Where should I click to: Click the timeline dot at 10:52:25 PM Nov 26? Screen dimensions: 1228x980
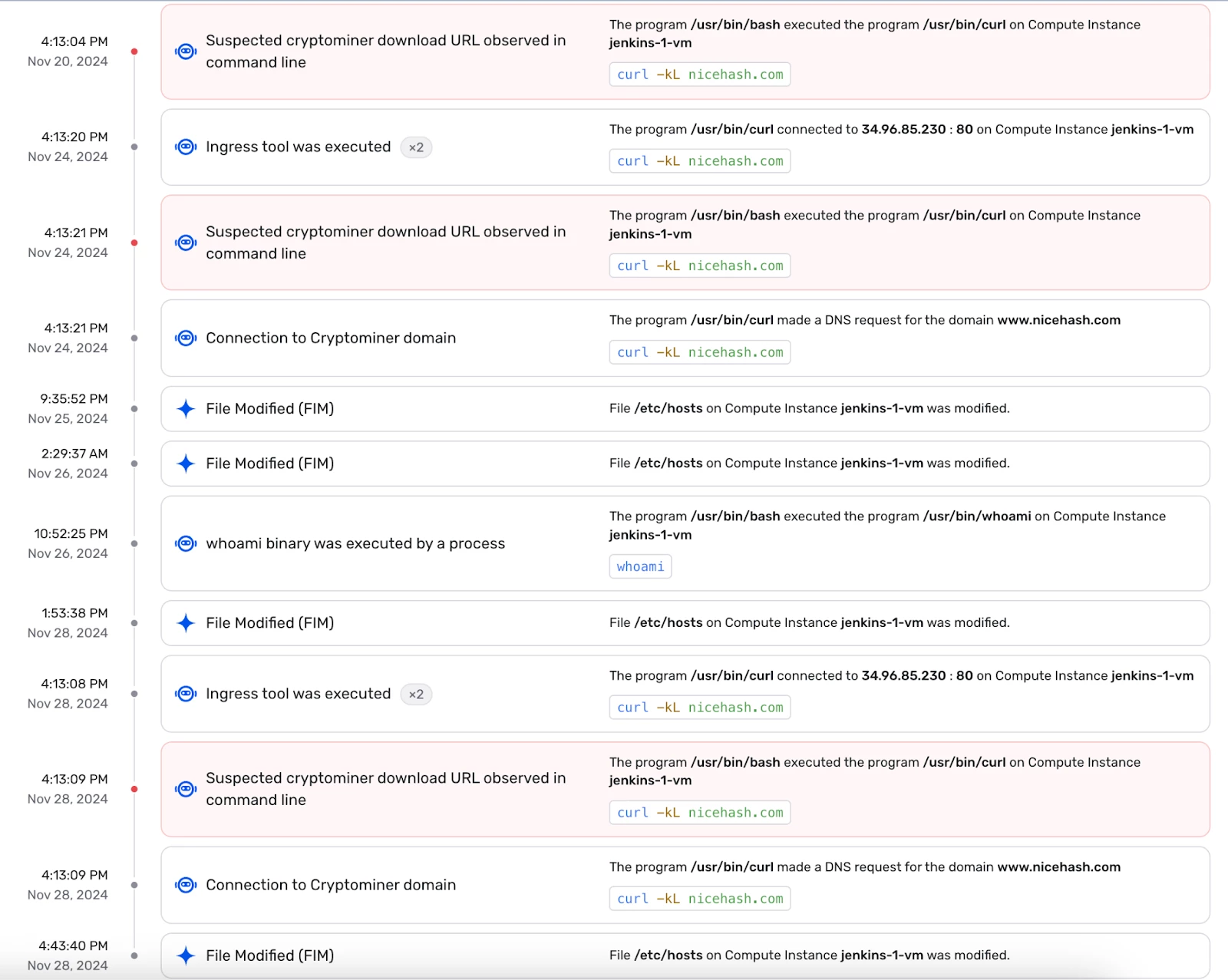click(x=134, y=543)
